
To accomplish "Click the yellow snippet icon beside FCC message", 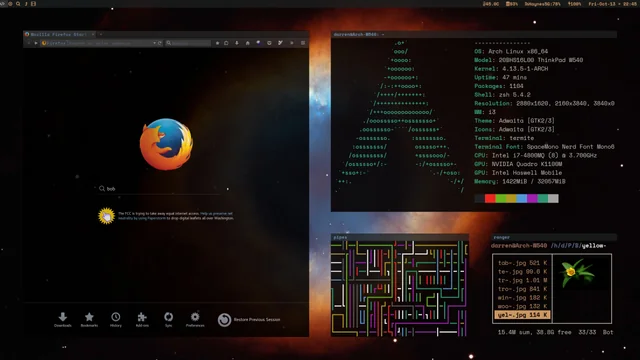I will pyautogui.click(x=107, y=216).
